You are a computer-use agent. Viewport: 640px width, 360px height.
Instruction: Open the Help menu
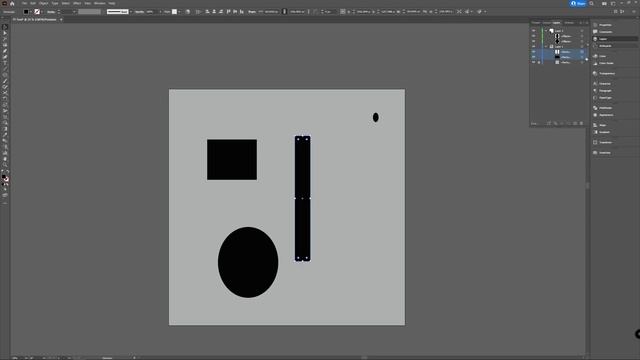pyautogui.click(x=112, y=3)
